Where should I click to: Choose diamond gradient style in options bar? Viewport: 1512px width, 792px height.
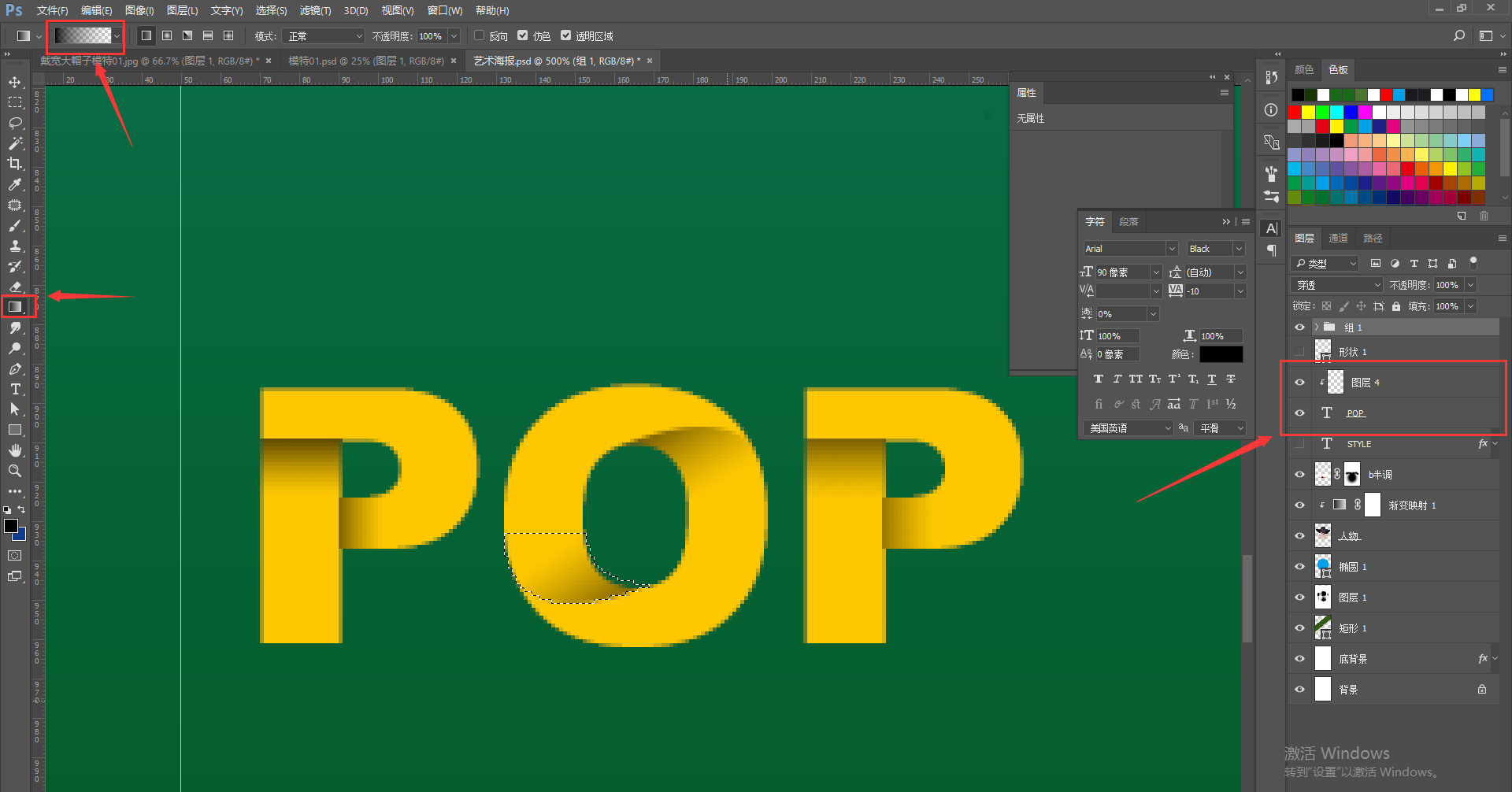[228, 35]
